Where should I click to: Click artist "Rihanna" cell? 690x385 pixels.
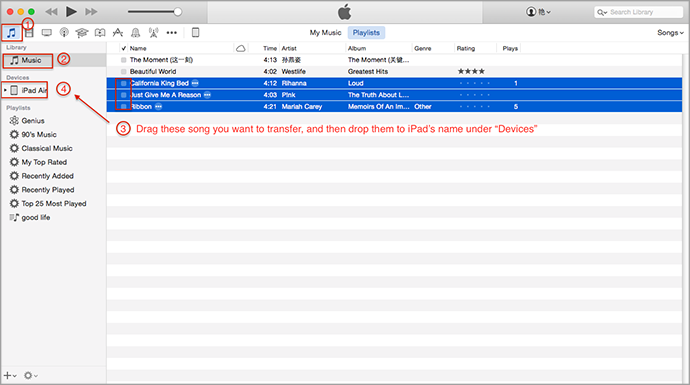tap(294, 83)
